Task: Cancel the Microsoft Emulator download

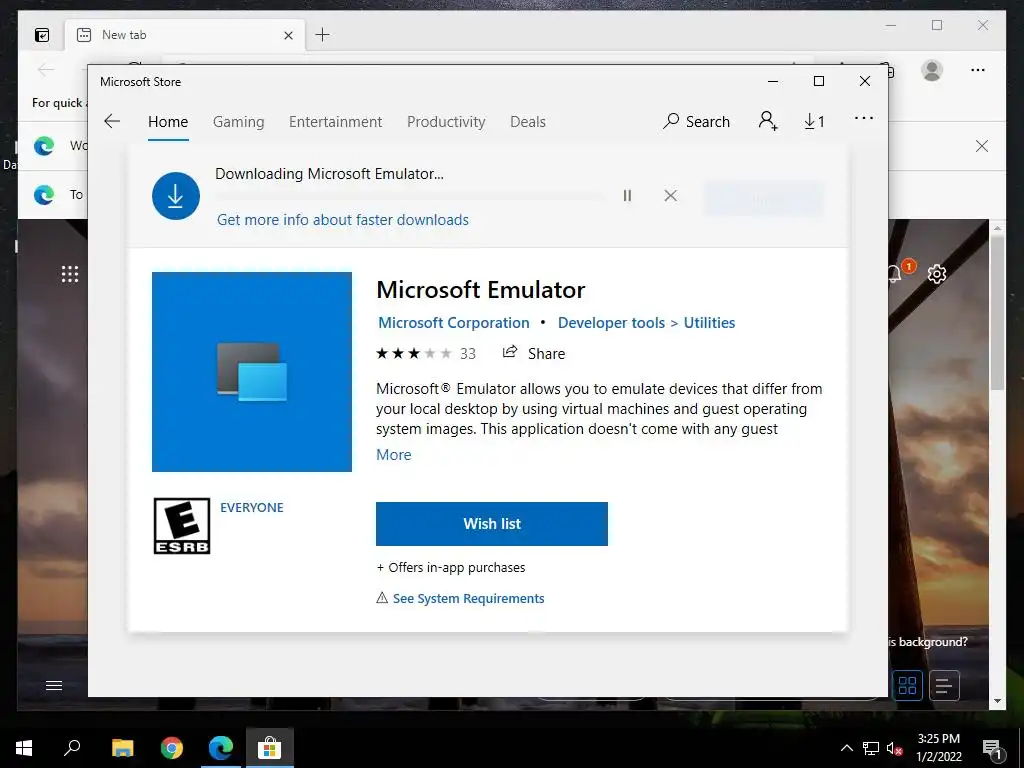Action: [670, 195]
